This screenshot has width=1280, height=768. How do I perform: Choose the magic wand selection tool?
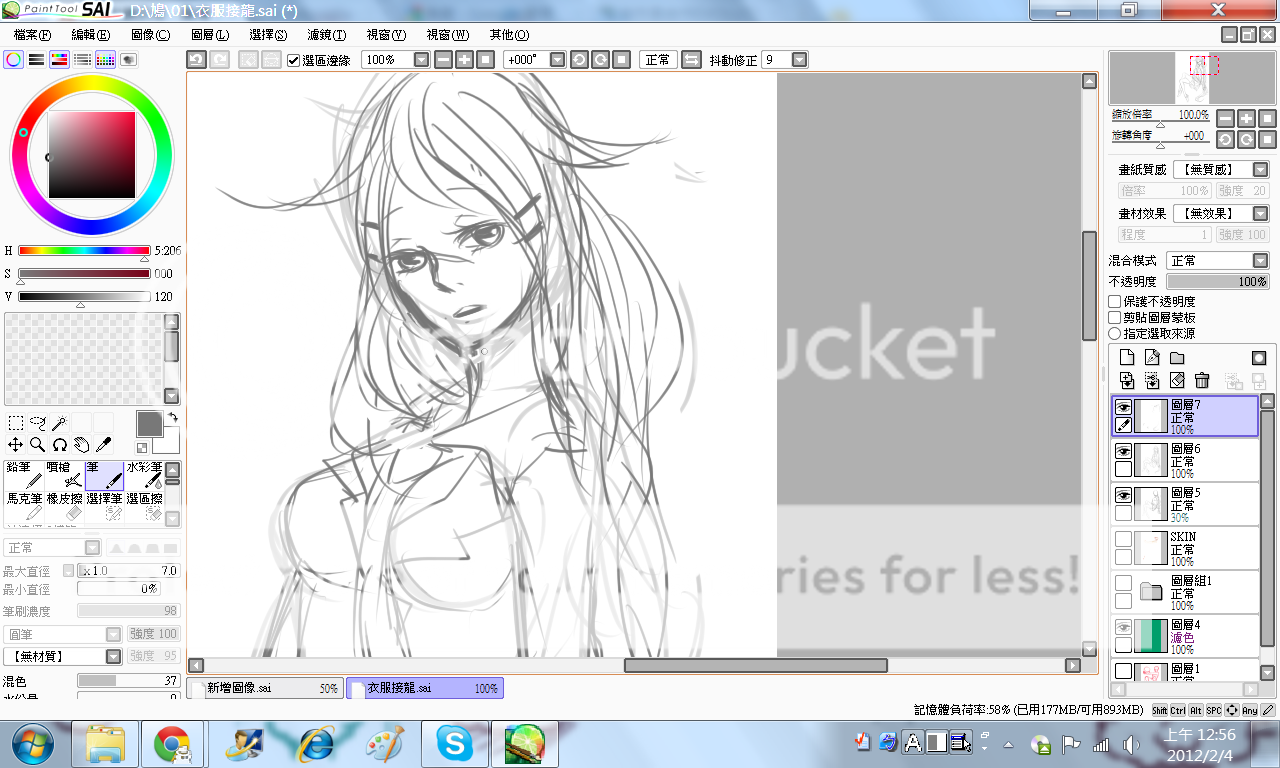coord(59,423)
